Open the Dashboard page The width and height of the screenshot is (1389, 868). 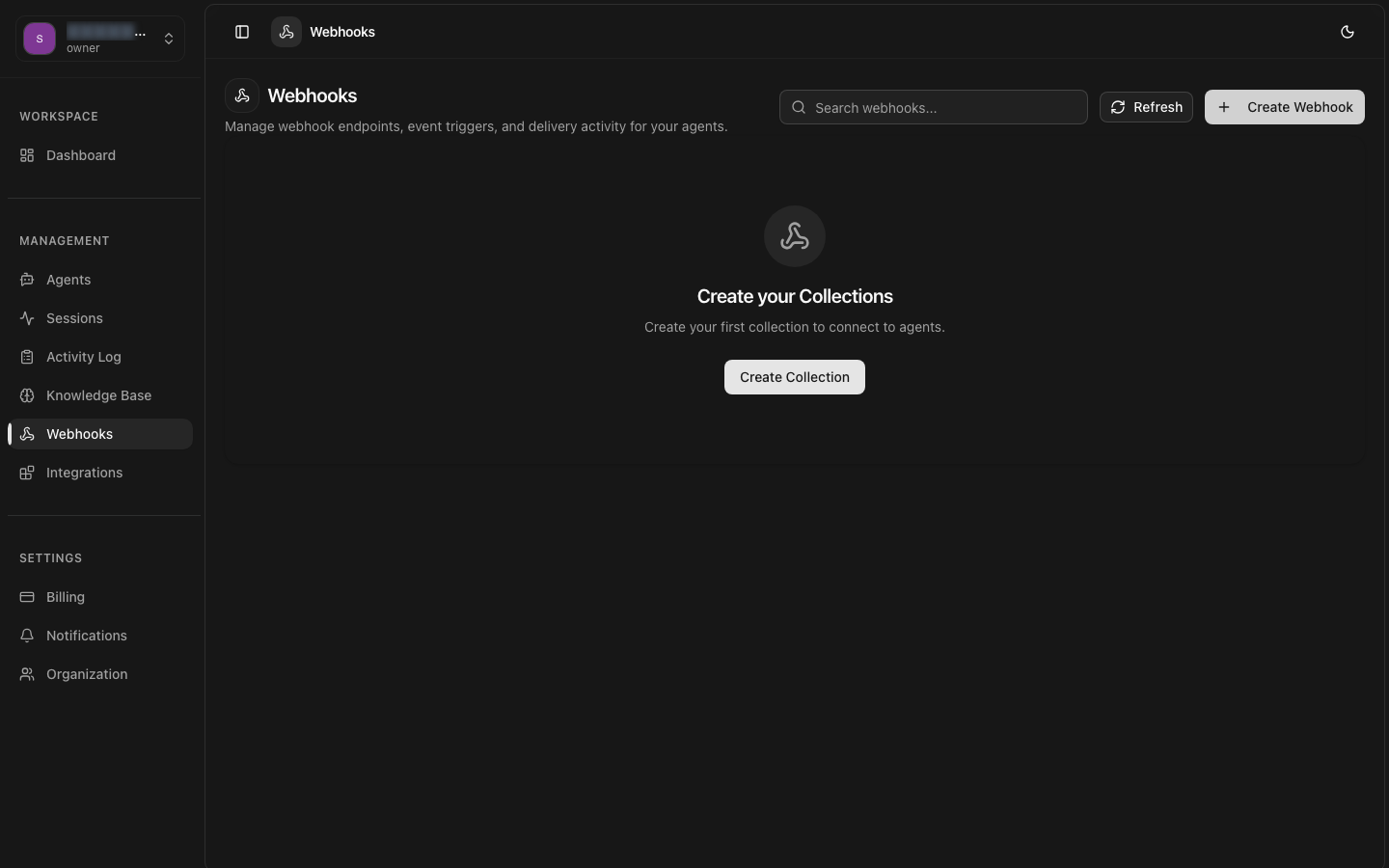[x=100, y=155]
